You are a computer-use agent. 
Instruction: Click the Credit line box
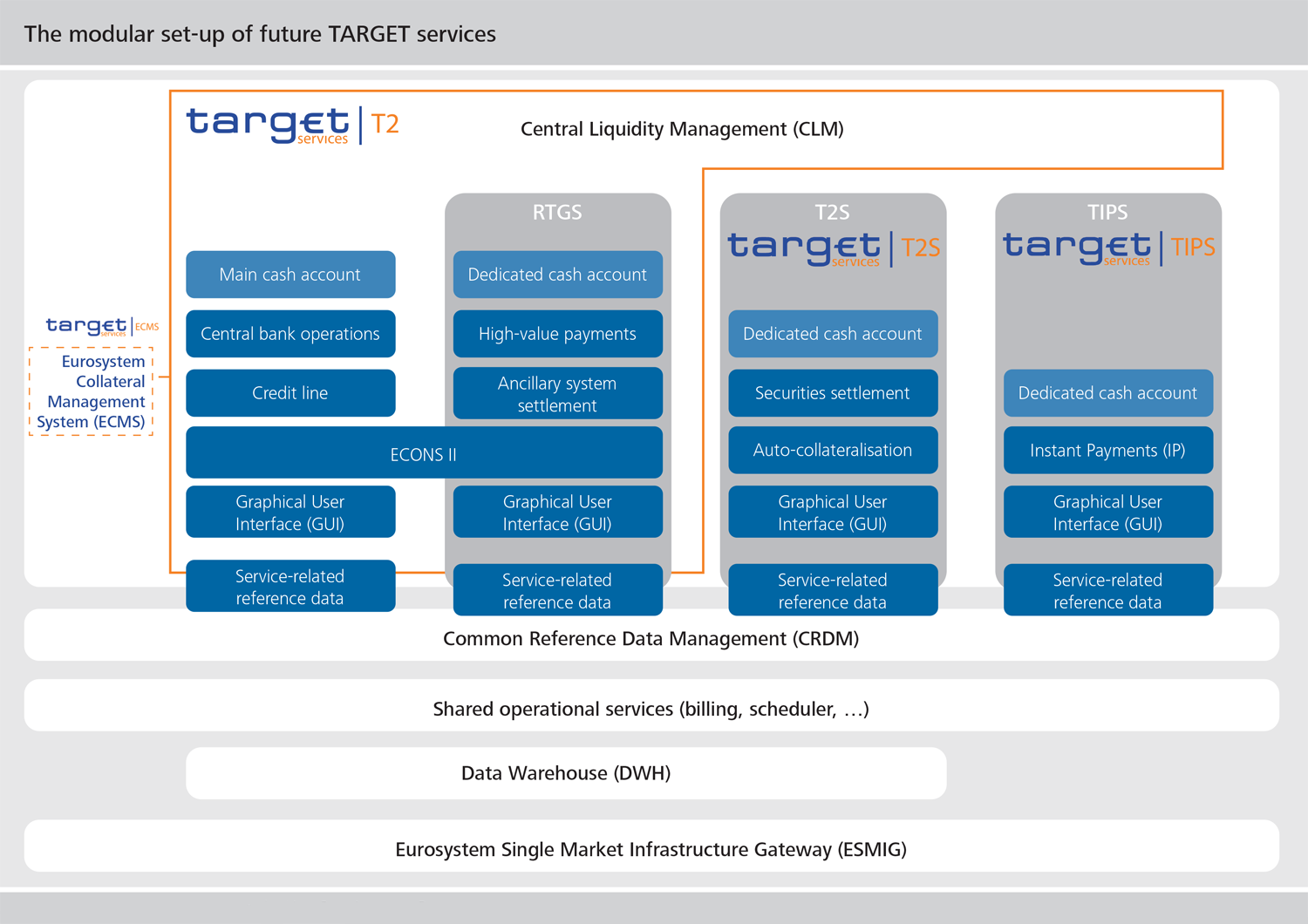tap(290, 393)
